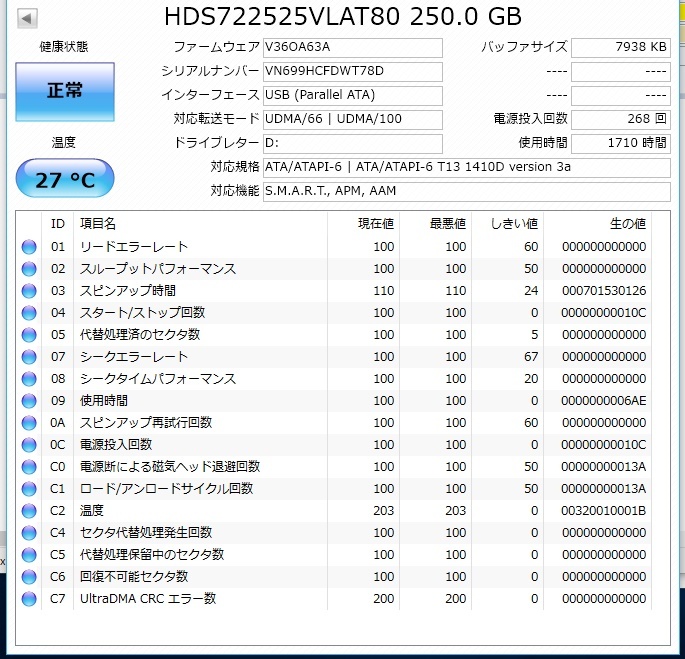Click the status circle for ID C4

[29, 533]
